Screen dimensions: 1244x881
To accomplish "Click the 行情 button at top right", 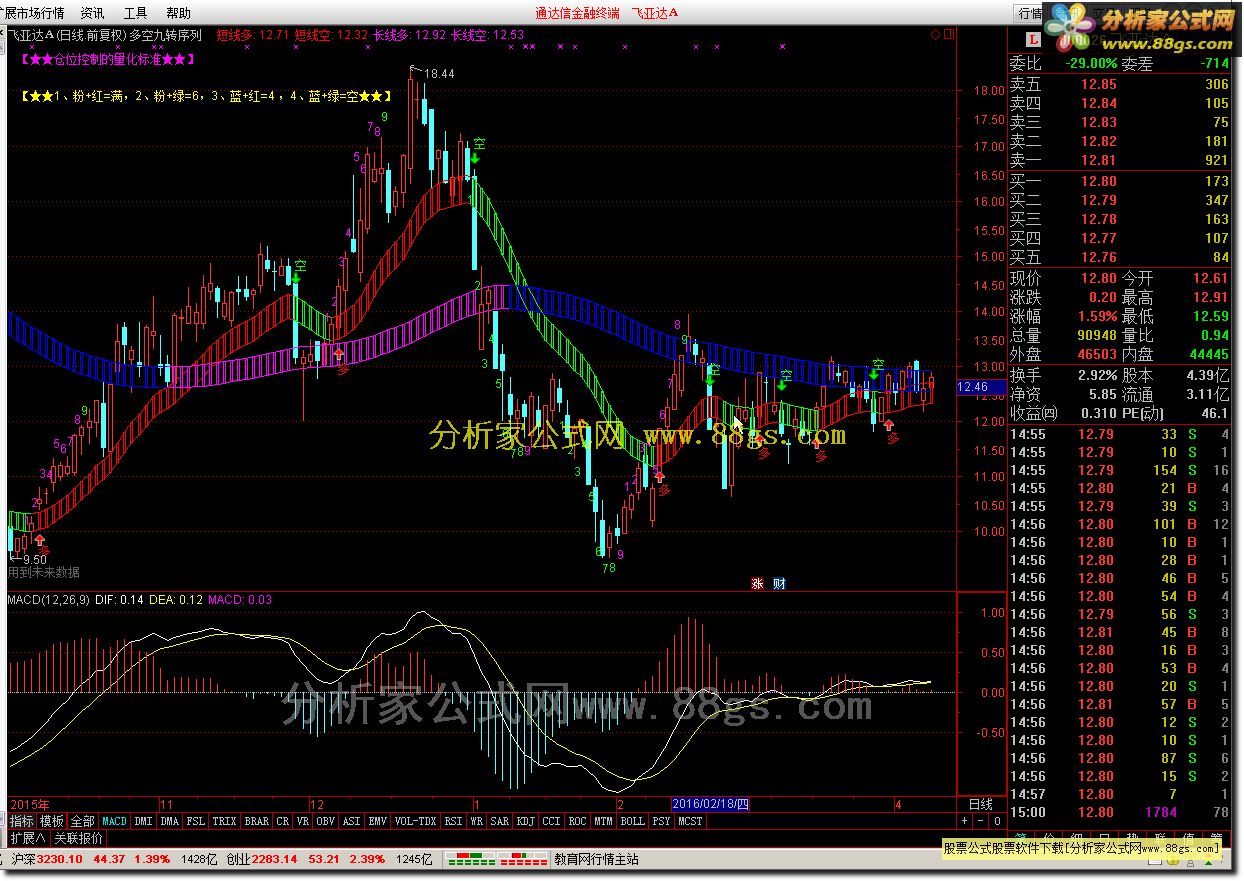I will (1029, 13).
